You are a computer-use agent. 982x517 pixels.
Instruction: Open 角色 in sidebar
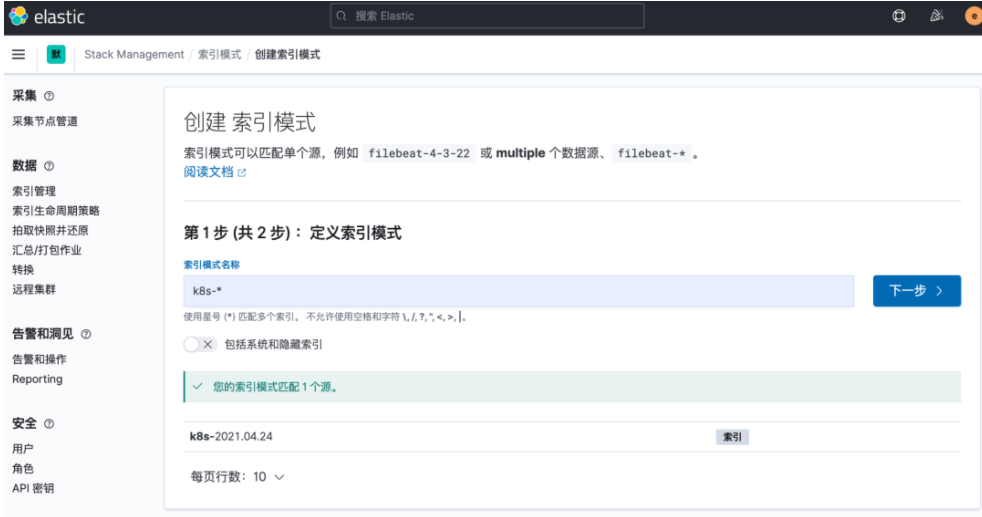click(23, 469)
